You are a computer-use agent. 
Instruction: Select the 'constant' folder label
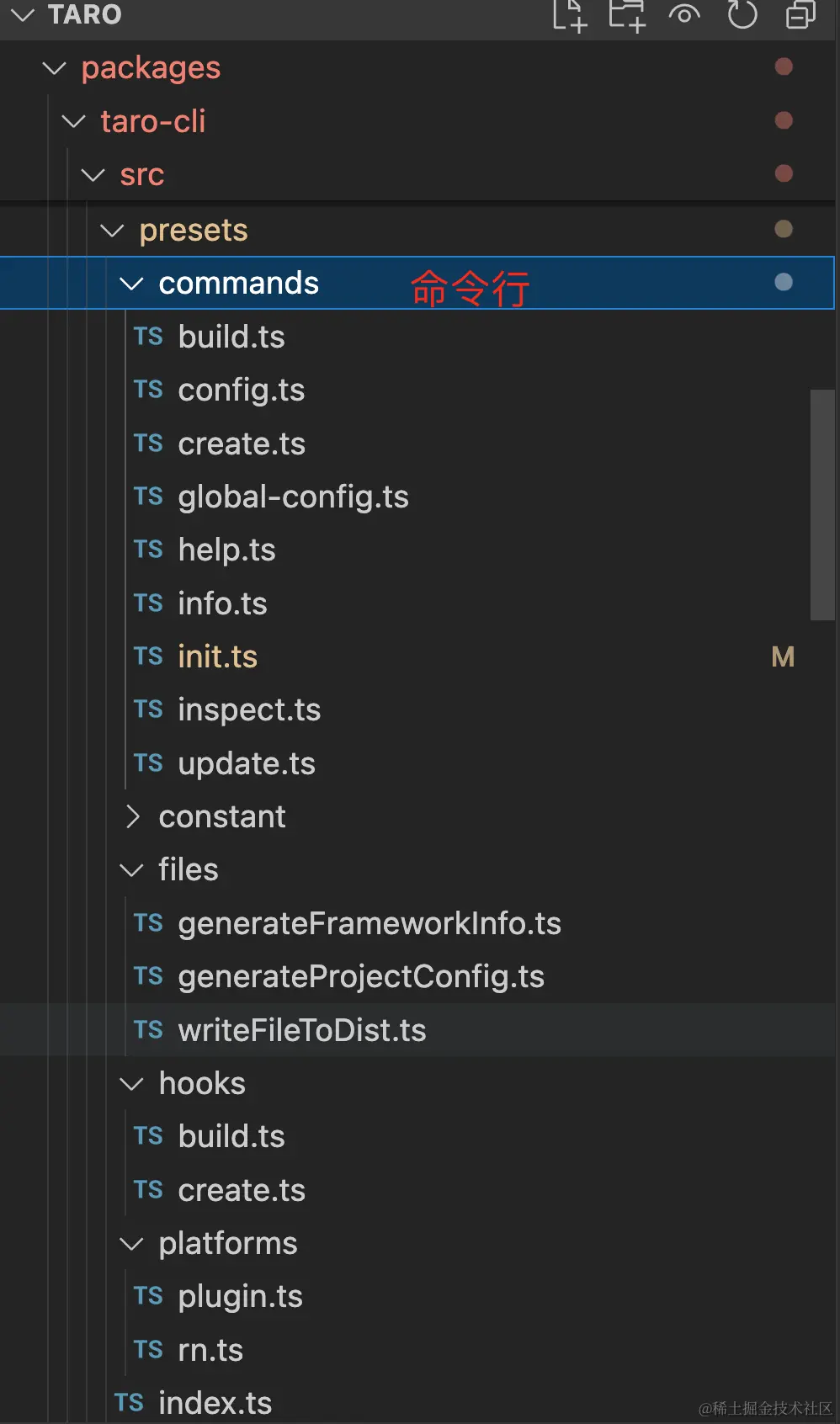coord(222,817)
